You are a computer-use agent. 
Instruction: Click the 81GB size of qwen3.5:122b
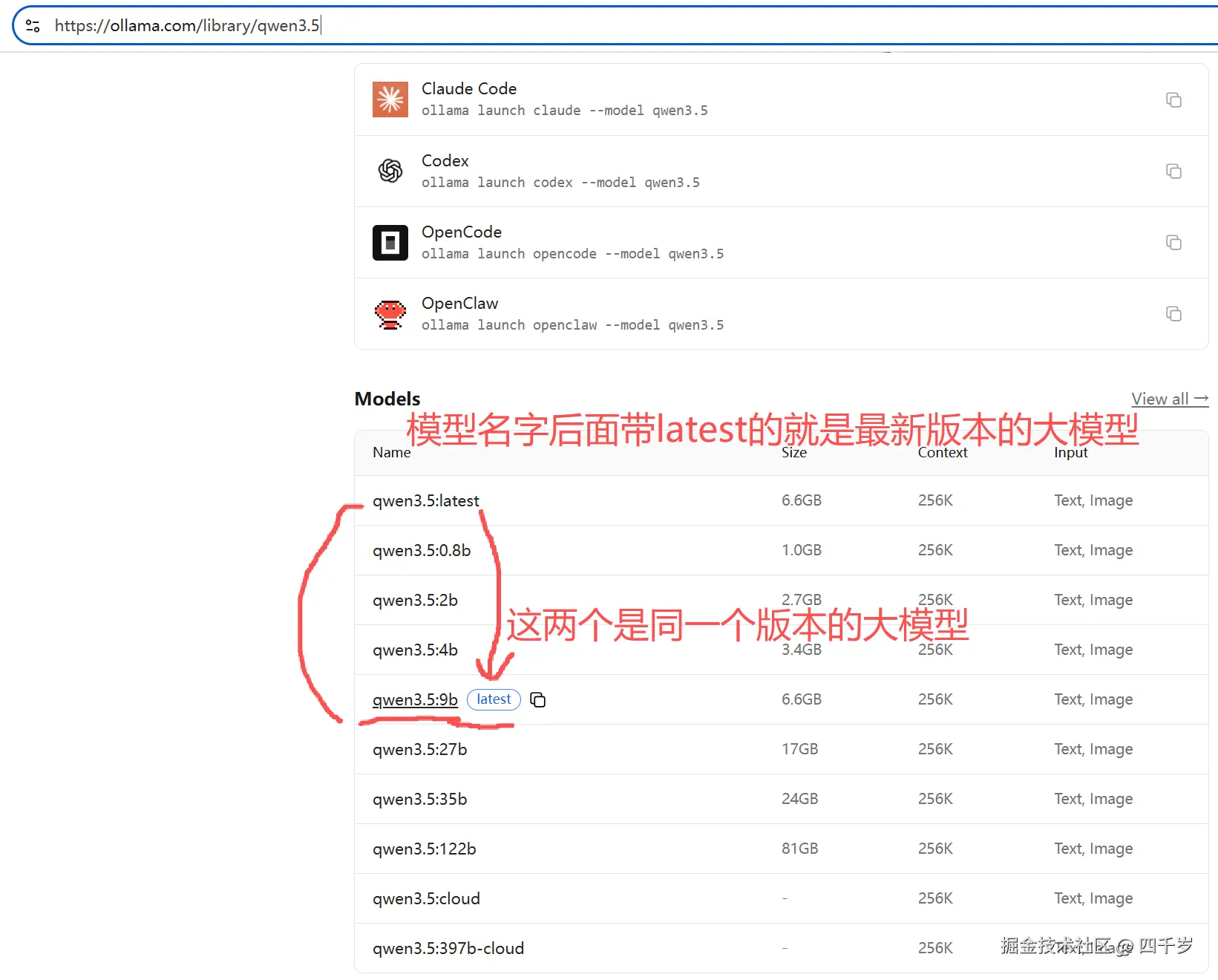(799, 849)
